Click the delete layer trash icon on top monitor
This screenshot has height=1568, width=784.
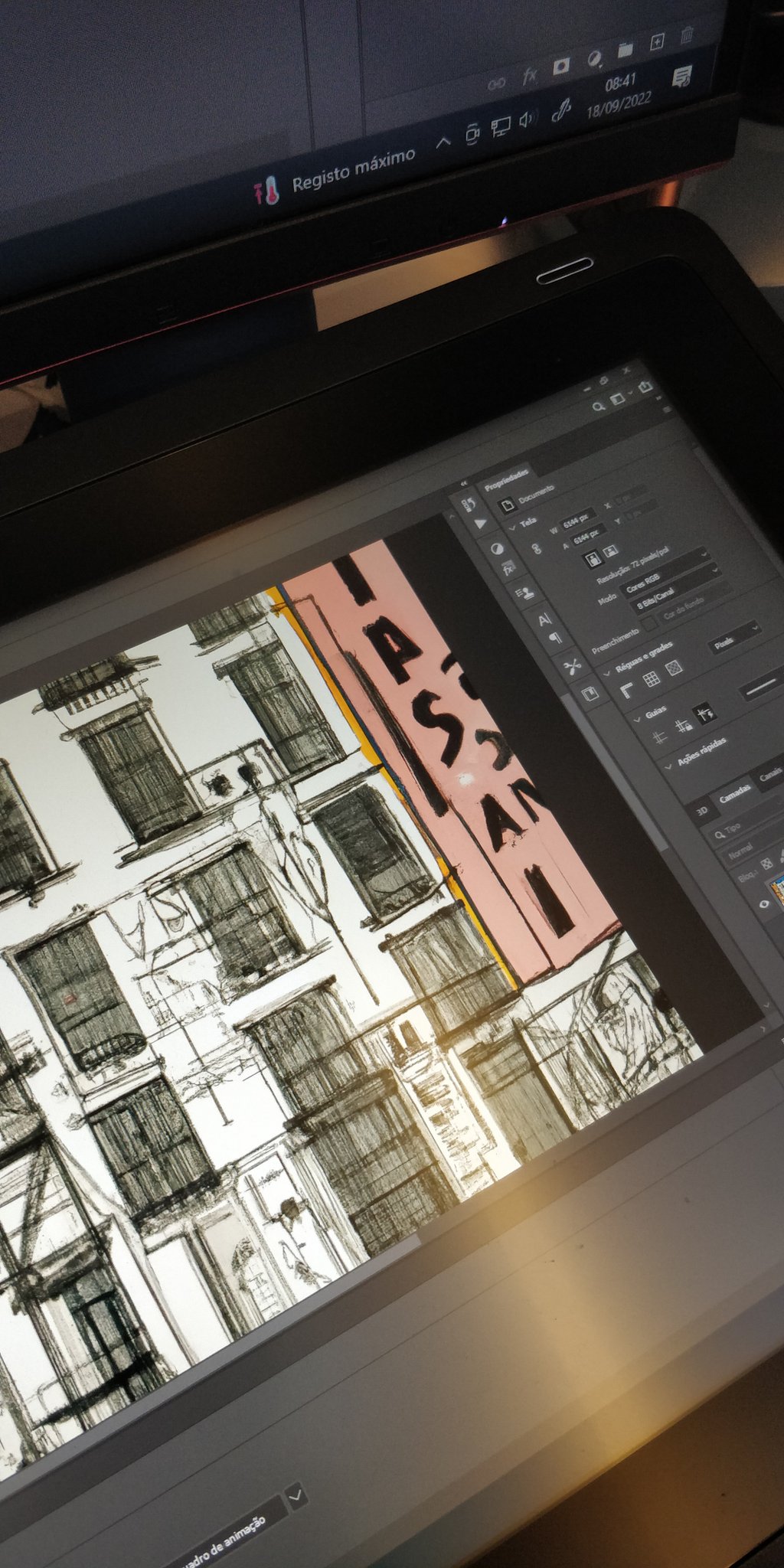tap(687, 35)
